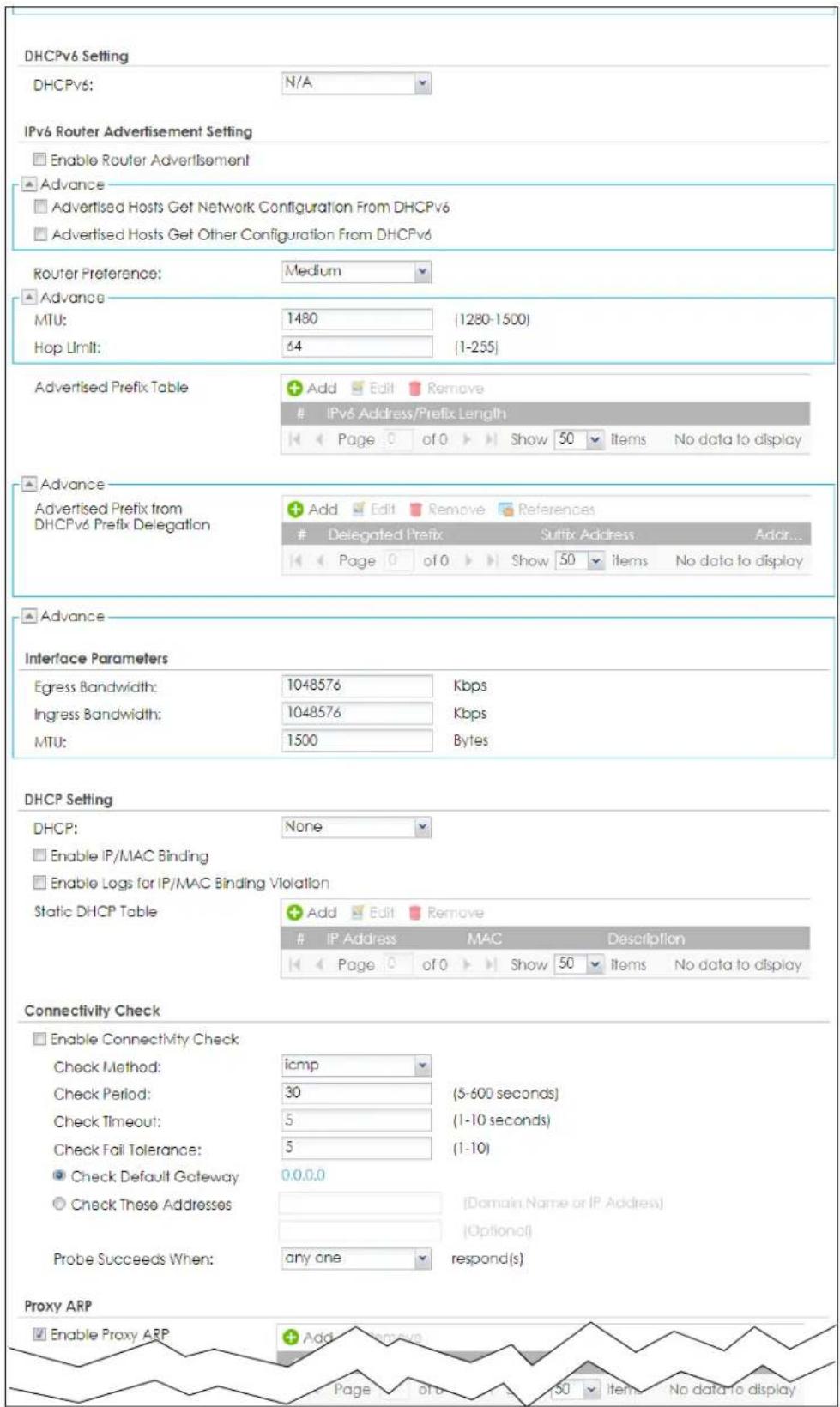Screen dimensions: 840x1407
Task: Check Advertised Hosts Get Other Configuration From DHCPv6
Action: click(40, 234)
